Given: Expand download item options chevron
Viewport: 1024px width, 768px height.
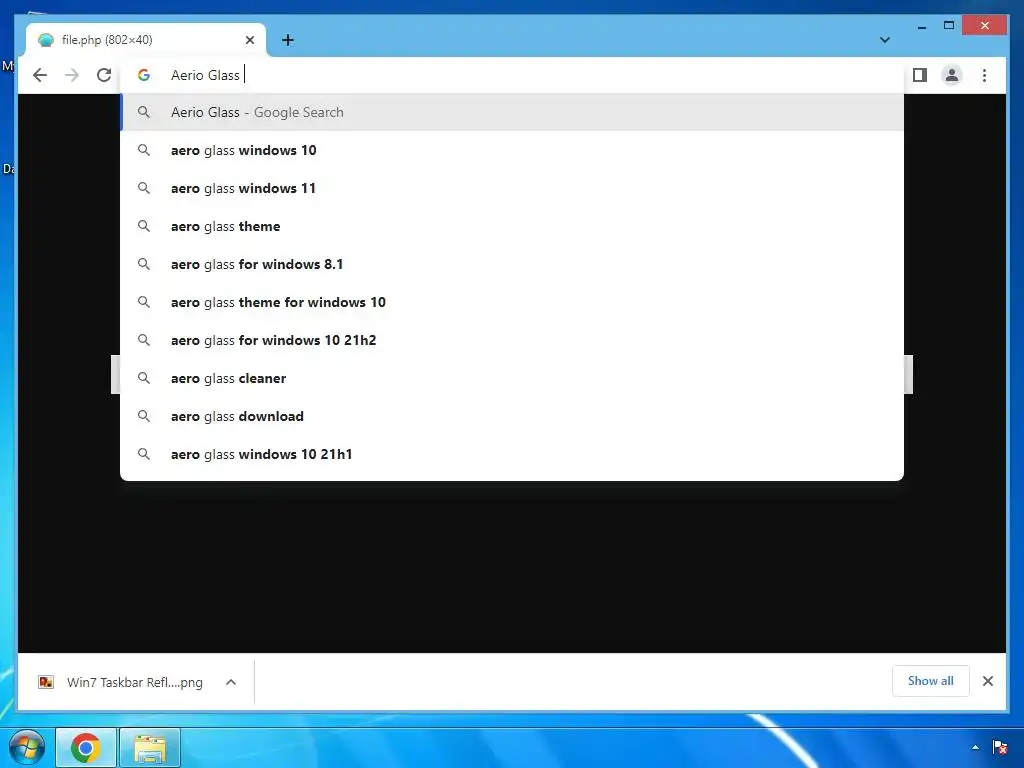Looking at the screenshot, I should coord(231,682).
